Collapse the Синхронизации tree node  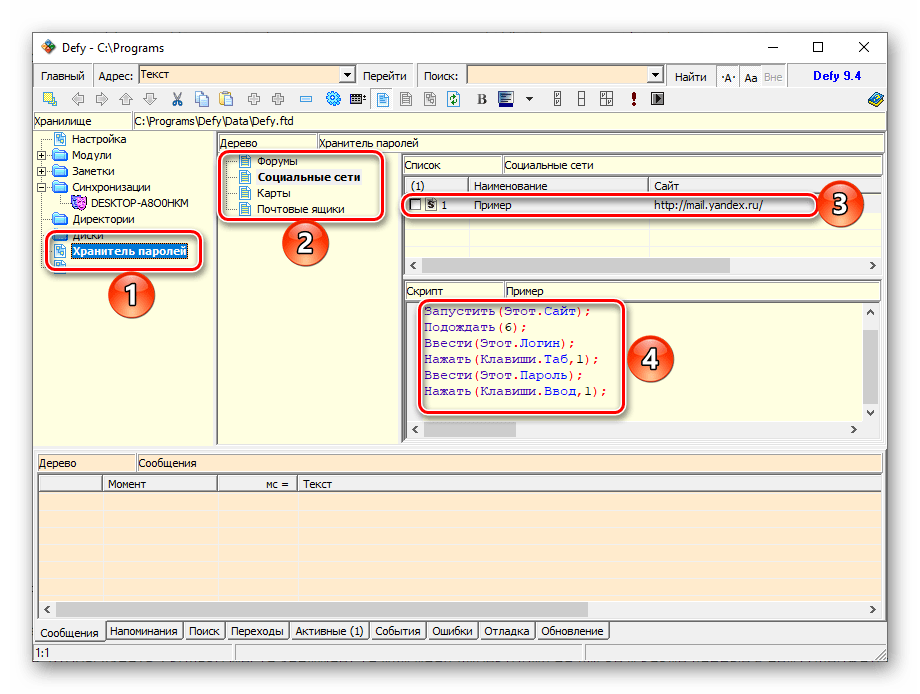[x=41, y=187]
